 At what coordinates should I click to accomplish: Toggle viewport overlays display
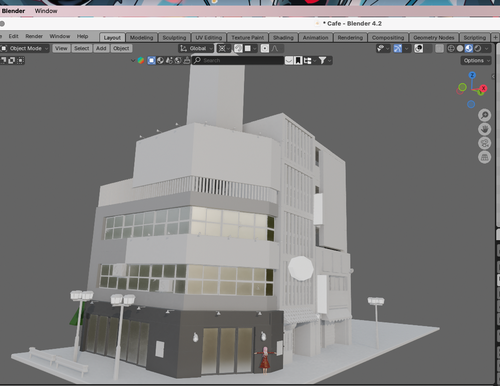[419, 49]
